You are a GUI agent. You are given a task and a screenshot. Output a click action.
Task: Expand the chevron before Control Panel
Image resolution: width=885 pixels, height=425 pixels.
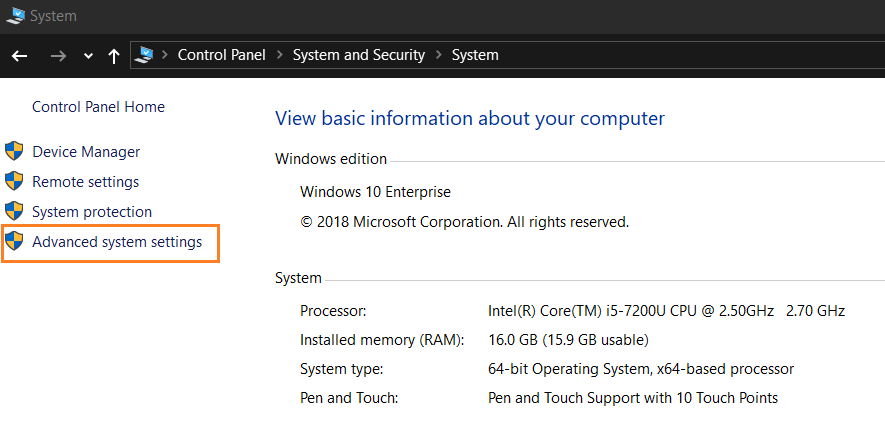(165, 55)
